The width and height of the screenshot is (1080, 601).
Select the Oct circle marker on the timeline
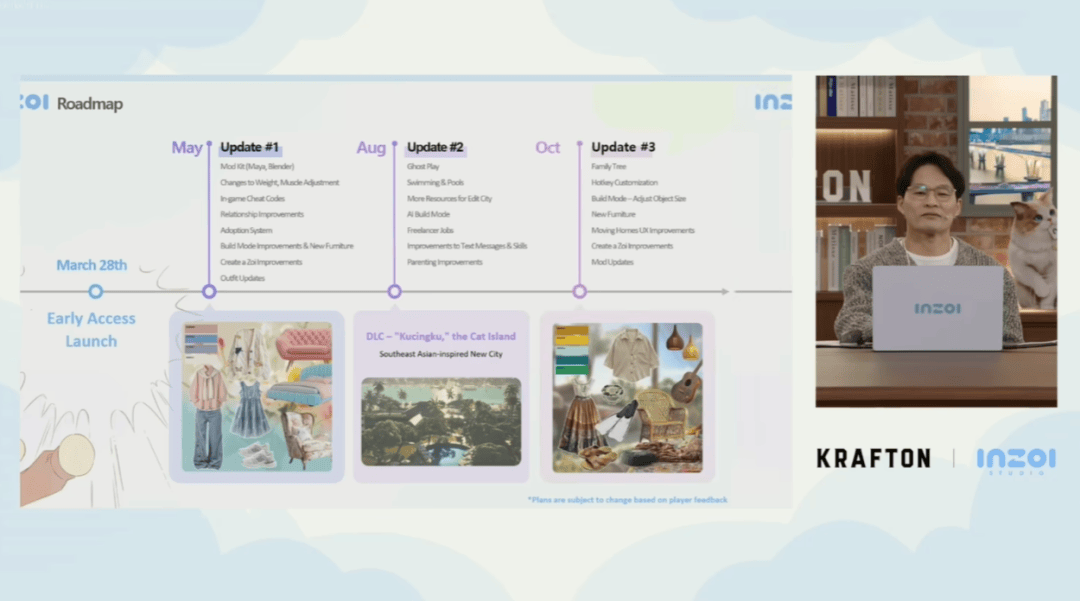pyautogui.click(x=580, y=291)
